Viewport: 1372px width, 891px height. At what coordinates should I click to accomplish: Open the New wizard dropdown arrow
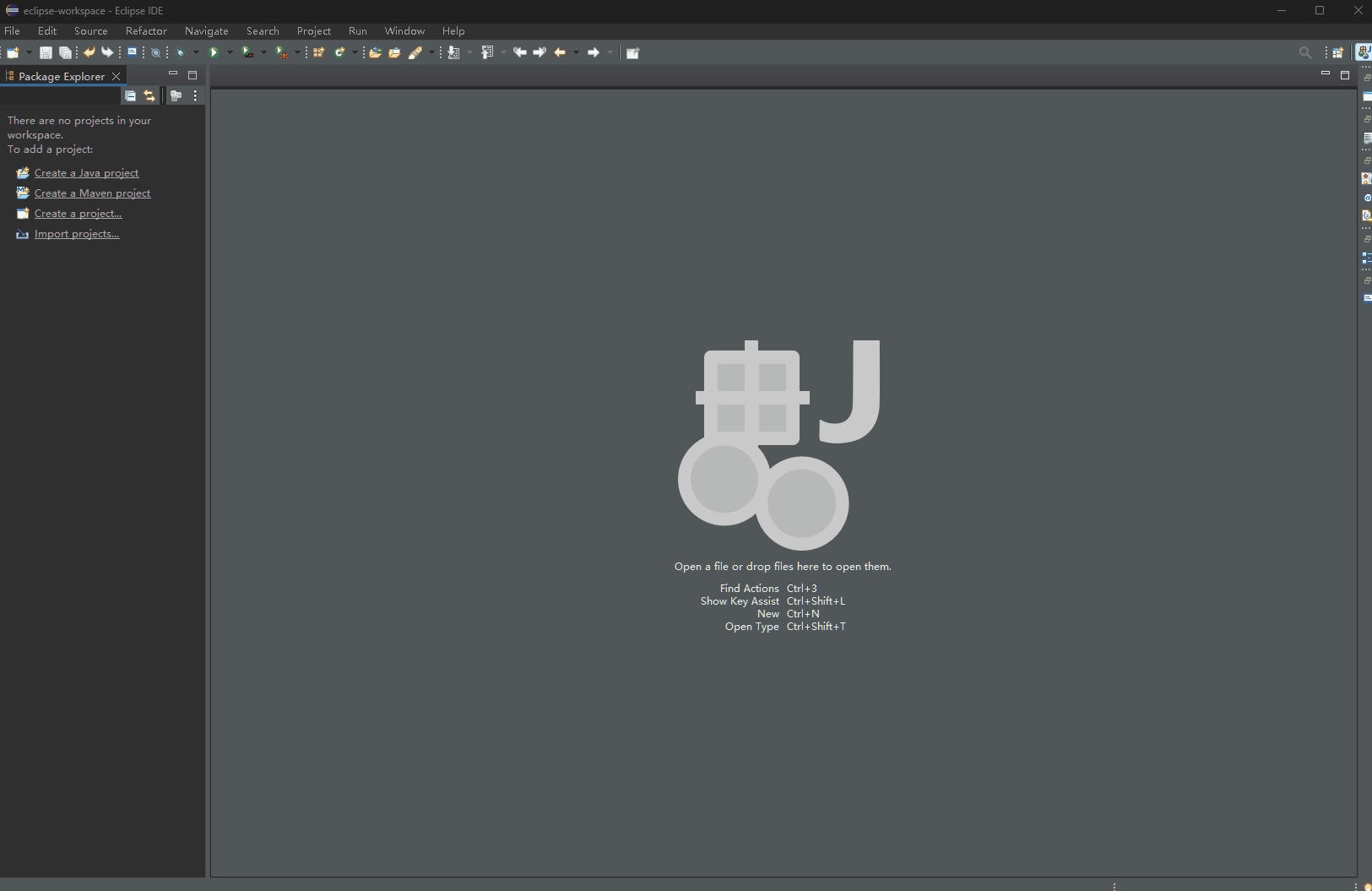pyautogui.click(x=29, y=52)
